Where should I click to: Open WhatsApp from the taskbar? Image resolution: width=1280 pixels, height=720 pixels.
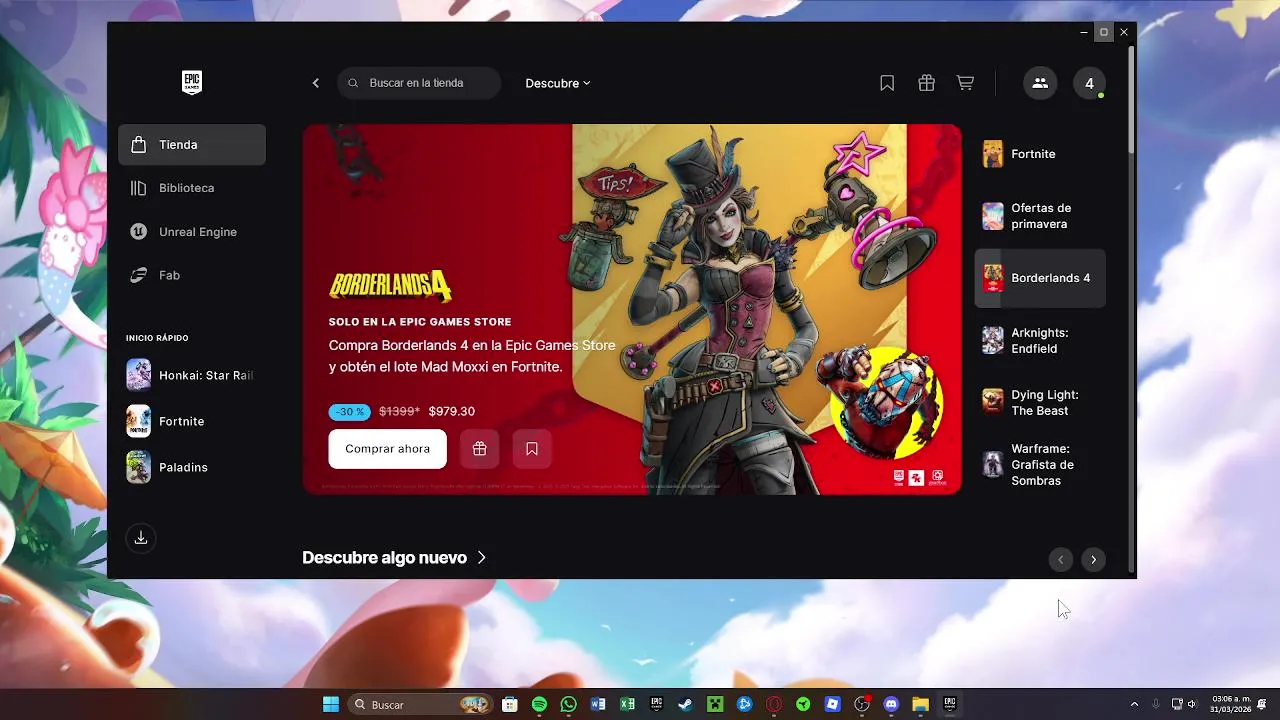pos(569,704)
